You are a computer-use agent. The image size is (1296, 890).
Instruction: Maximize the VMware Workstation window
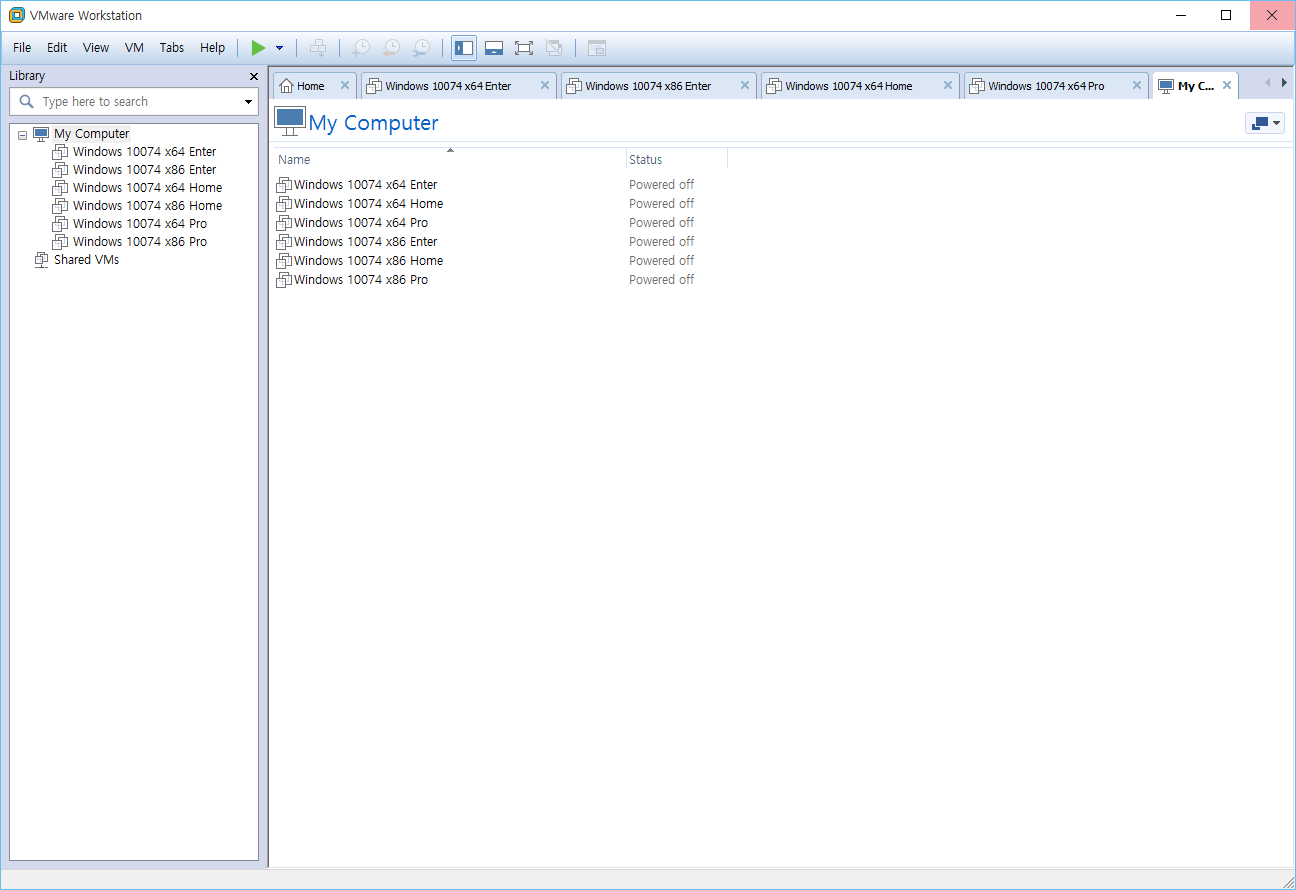pos(1226,15)
